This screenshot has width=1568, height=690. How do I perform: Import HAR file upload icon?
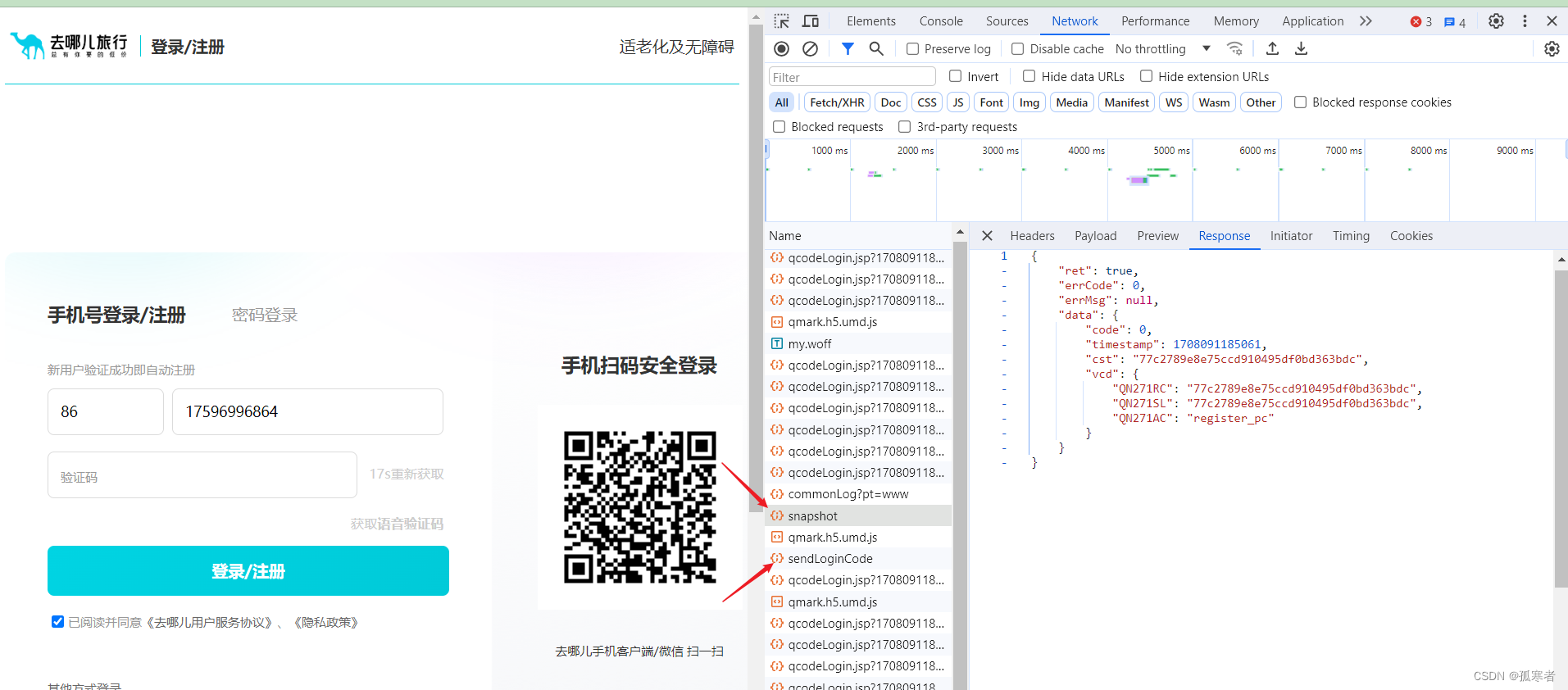click(x=1272, y=49)
